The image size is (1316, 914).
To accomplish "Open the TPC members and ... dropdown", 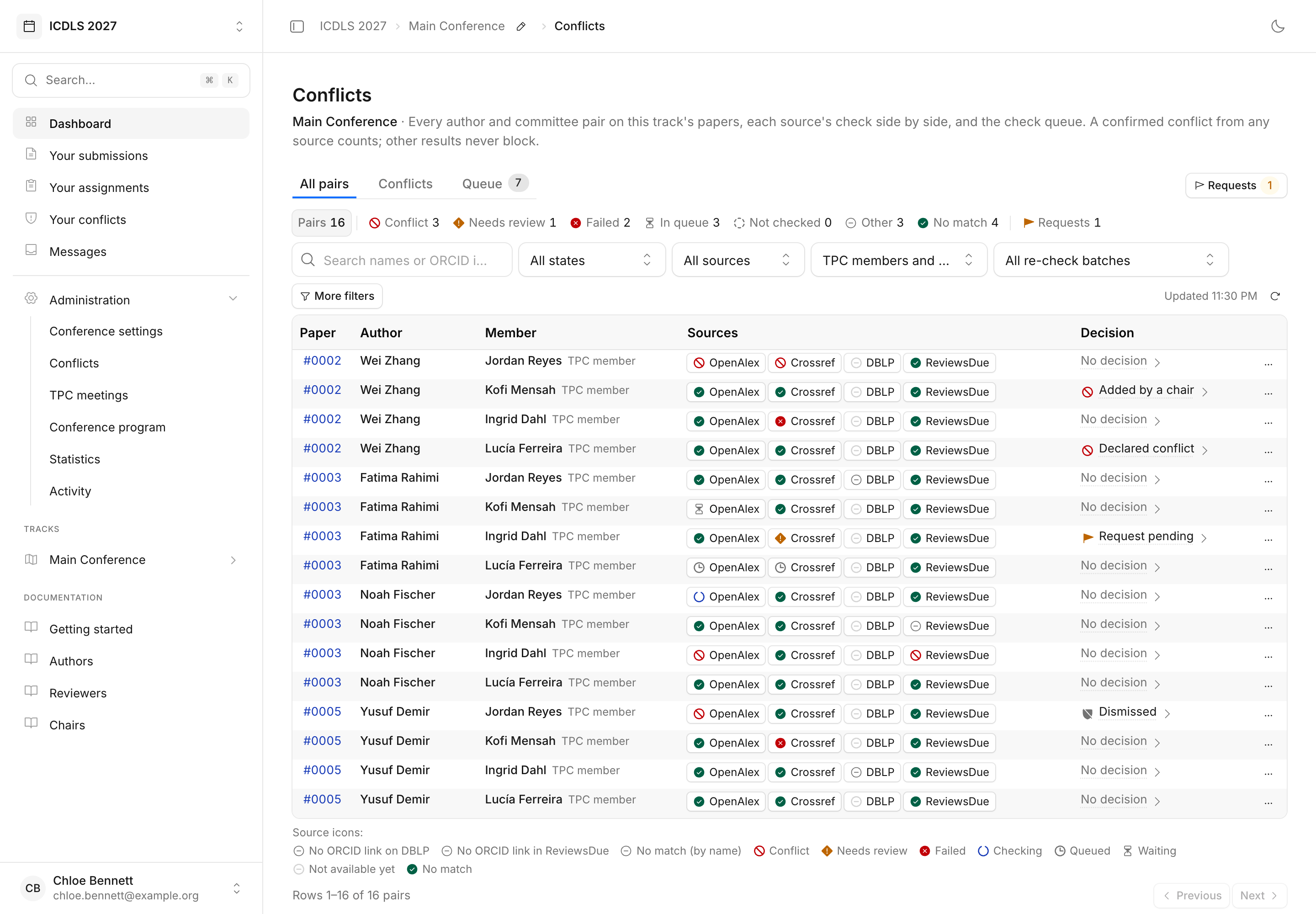I will [x=898, y=260].
